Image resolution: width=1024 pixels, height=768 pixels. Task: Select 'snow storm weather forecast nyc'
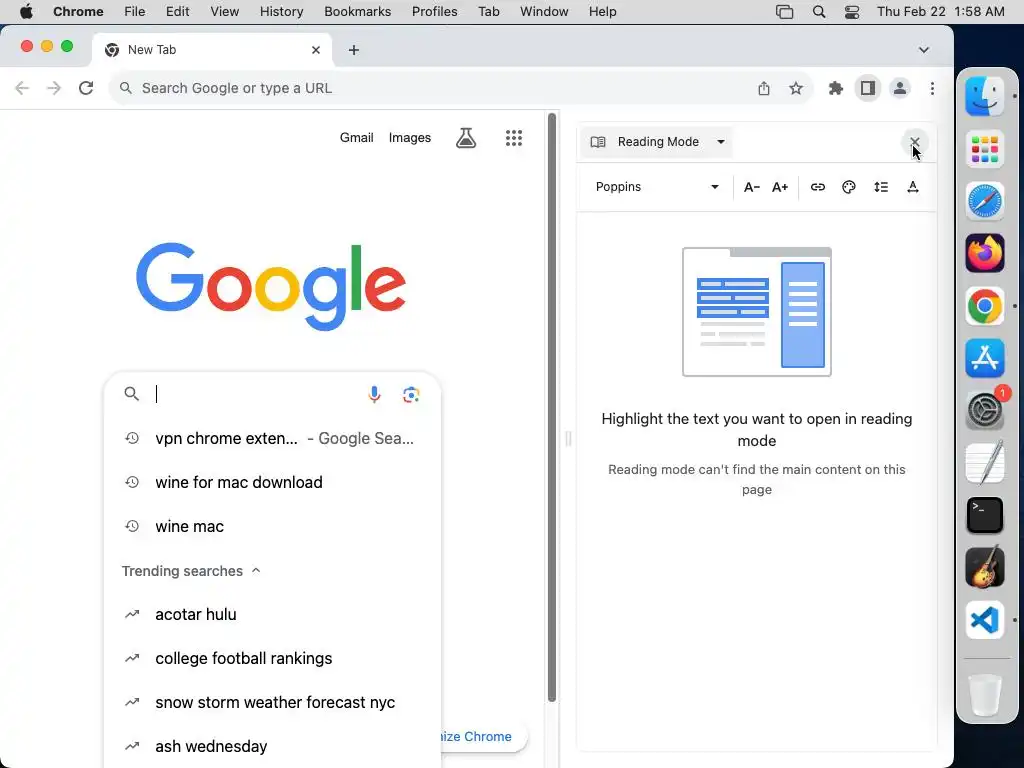(272, 703)
